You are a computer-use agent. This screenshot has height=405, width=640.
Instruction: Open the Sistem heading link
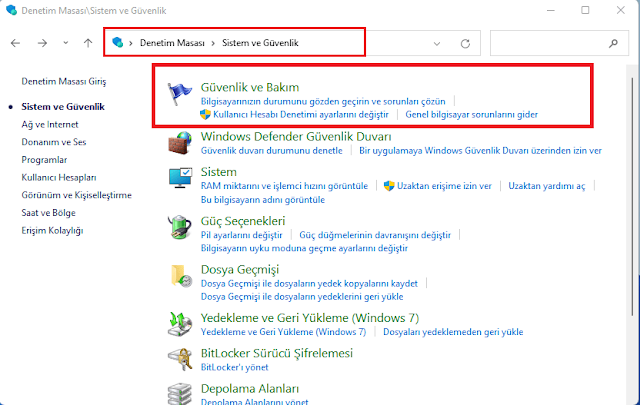coord(218,172)
